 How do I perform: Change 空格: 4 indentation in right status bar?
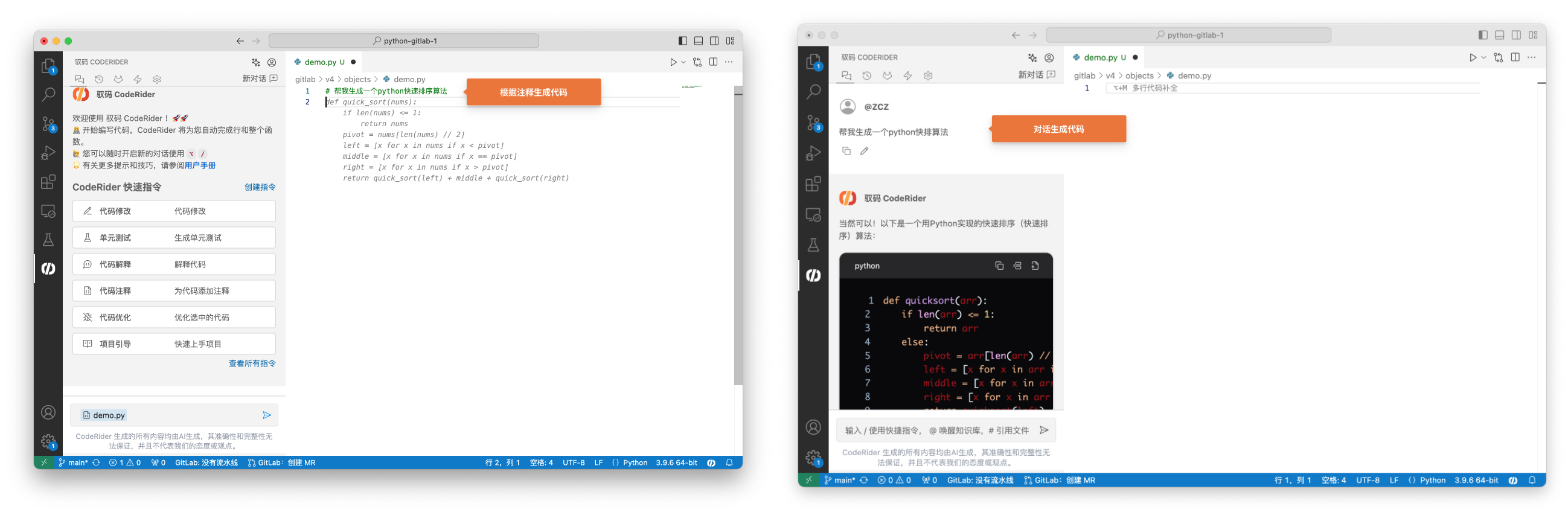click(1333, 481)
